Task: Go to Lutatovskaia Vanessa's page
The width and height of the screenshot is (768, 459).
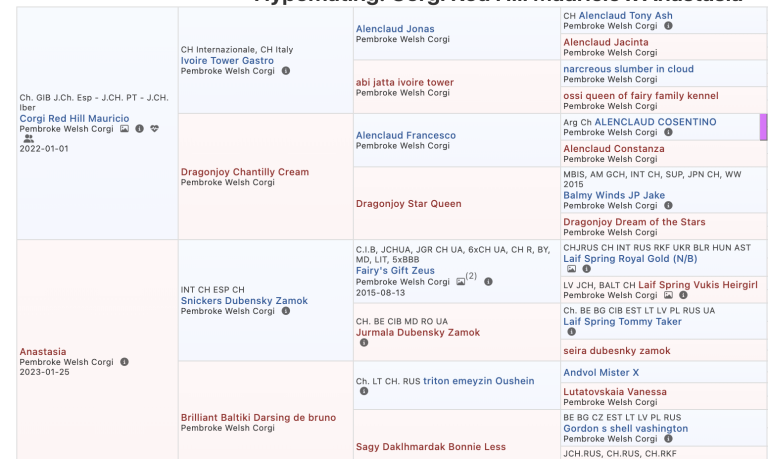Action: click(615, 392)
